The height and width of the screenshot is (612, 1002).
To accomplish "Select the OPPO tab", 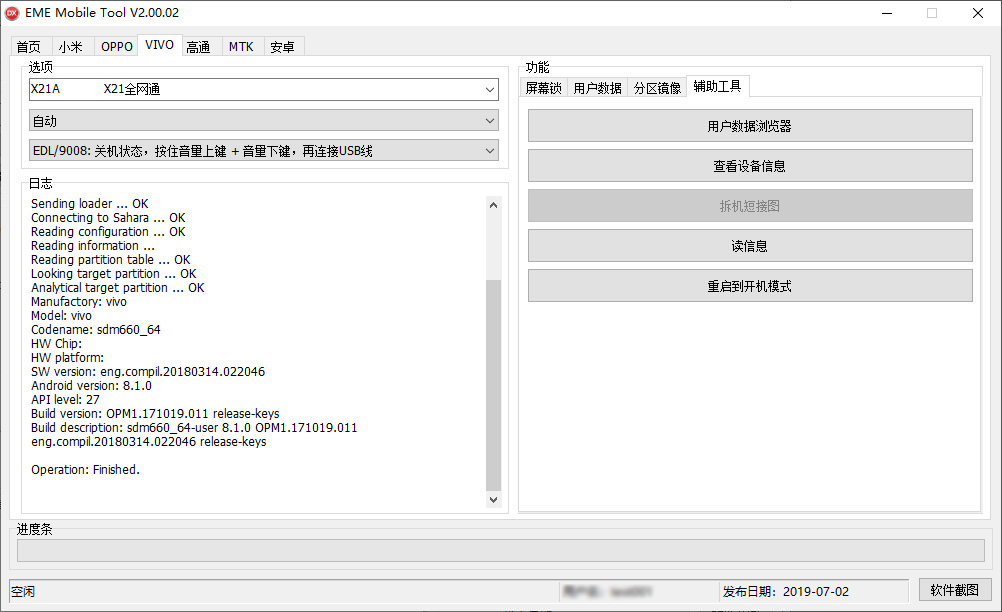I will (x=116, y=47).
